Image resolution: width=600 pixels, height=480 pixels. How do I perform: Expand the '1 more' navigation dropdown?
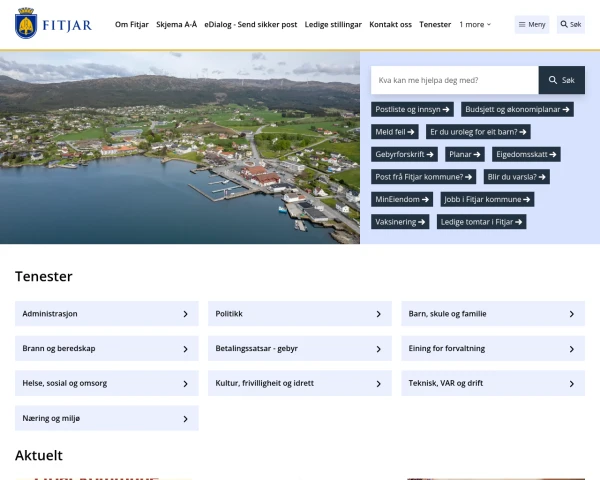pyautogui.click(x=475, y=24)
